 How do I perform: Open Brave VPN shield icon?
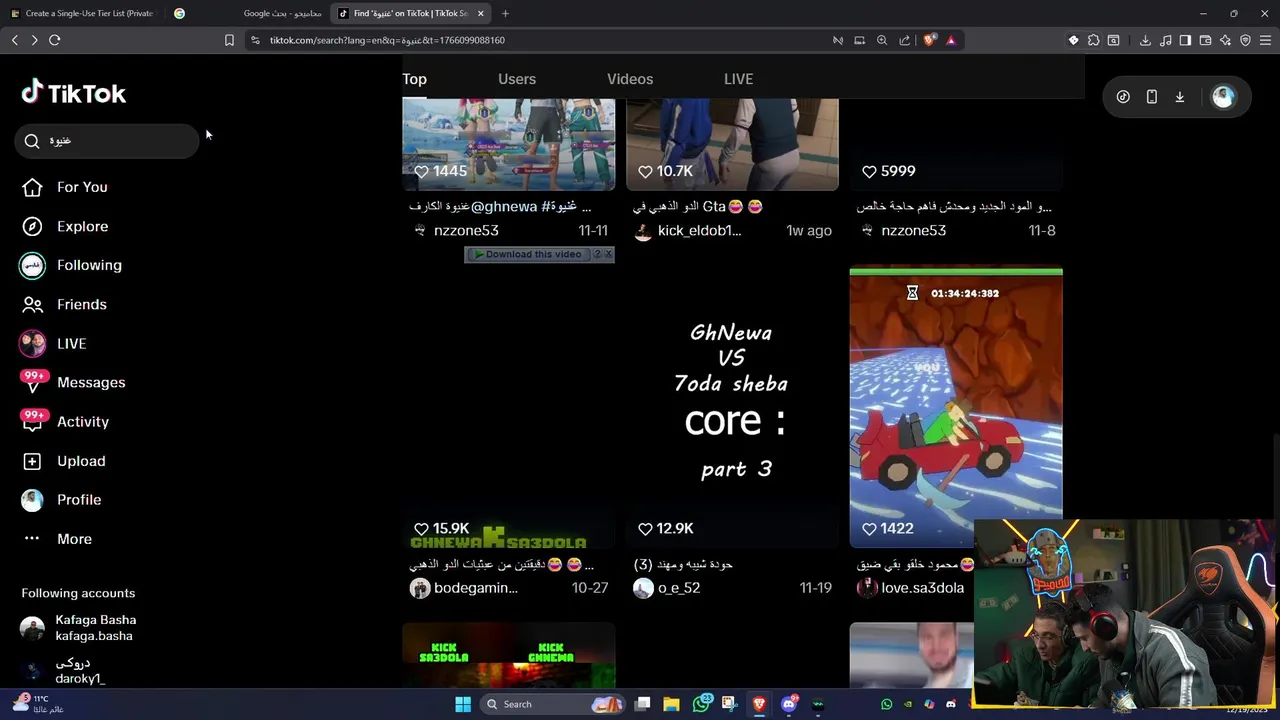click(x=1245, y=40)
